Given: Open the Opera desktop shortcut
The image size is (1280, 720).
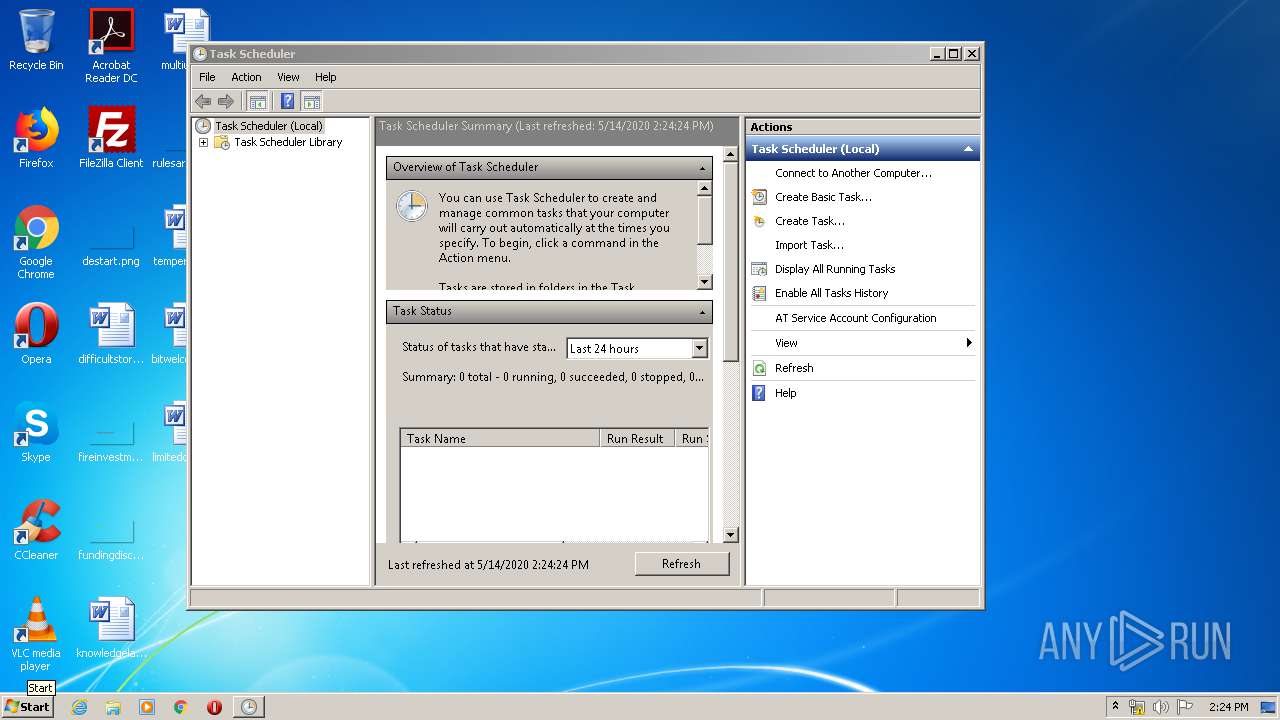Looking at the screenshot, I should 36,334.
